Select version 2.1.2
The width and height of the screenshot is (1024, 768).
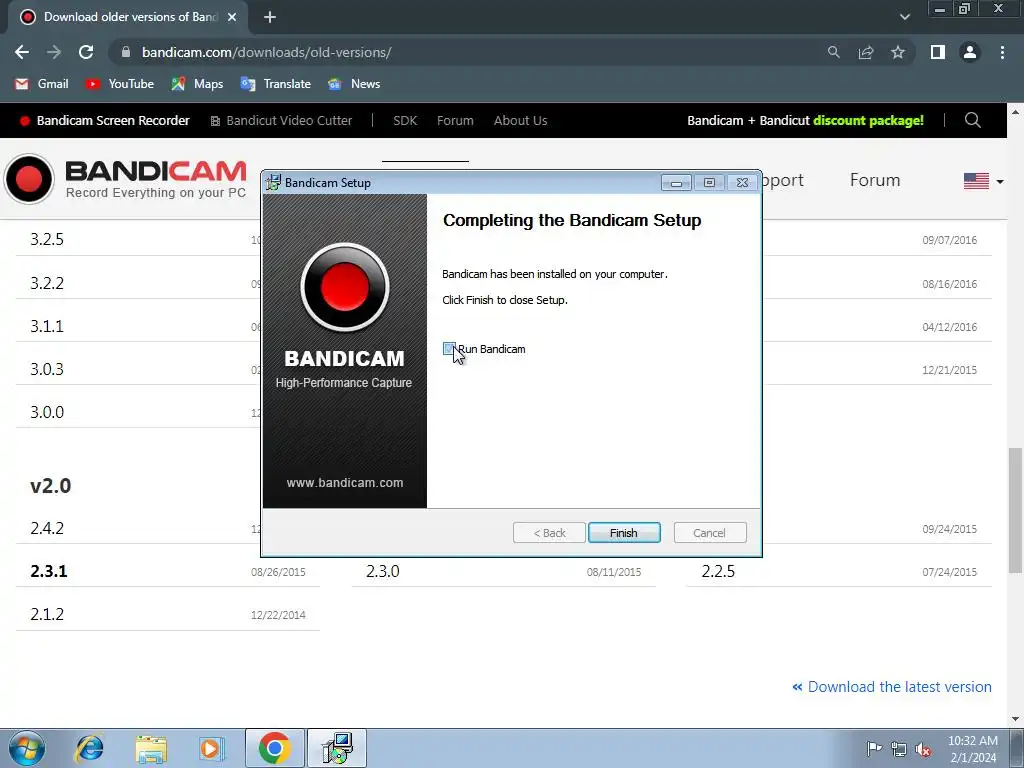(x=47, y=614)
